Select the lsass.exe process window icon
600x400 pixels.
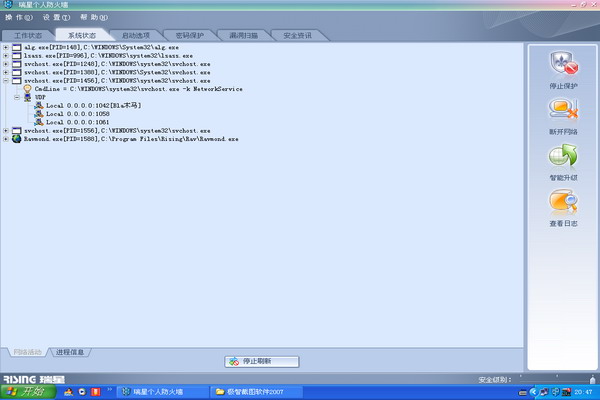tap(16, 56)
